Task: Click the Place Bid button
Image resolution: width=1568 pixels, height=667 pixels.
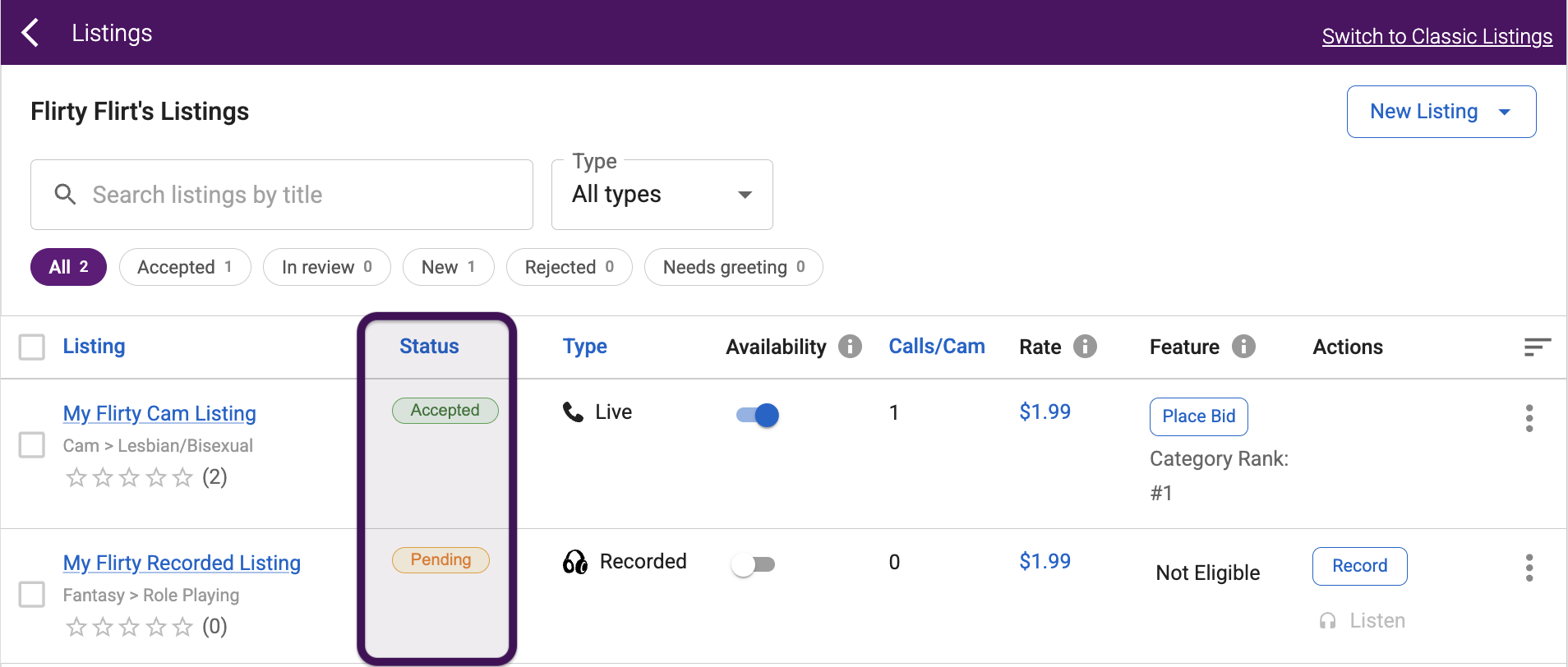Action: (x=1199, y=416)
